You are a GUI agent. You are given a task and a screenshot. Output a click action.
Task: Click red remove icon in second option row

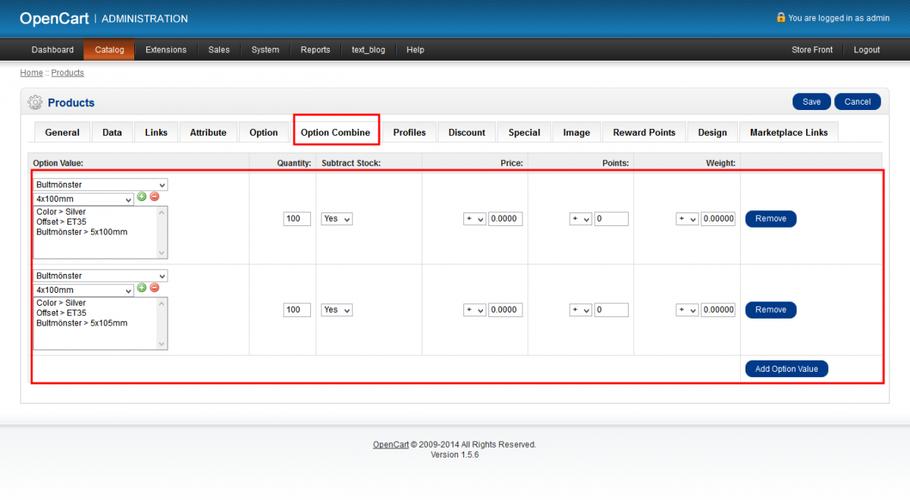[155, 288]
